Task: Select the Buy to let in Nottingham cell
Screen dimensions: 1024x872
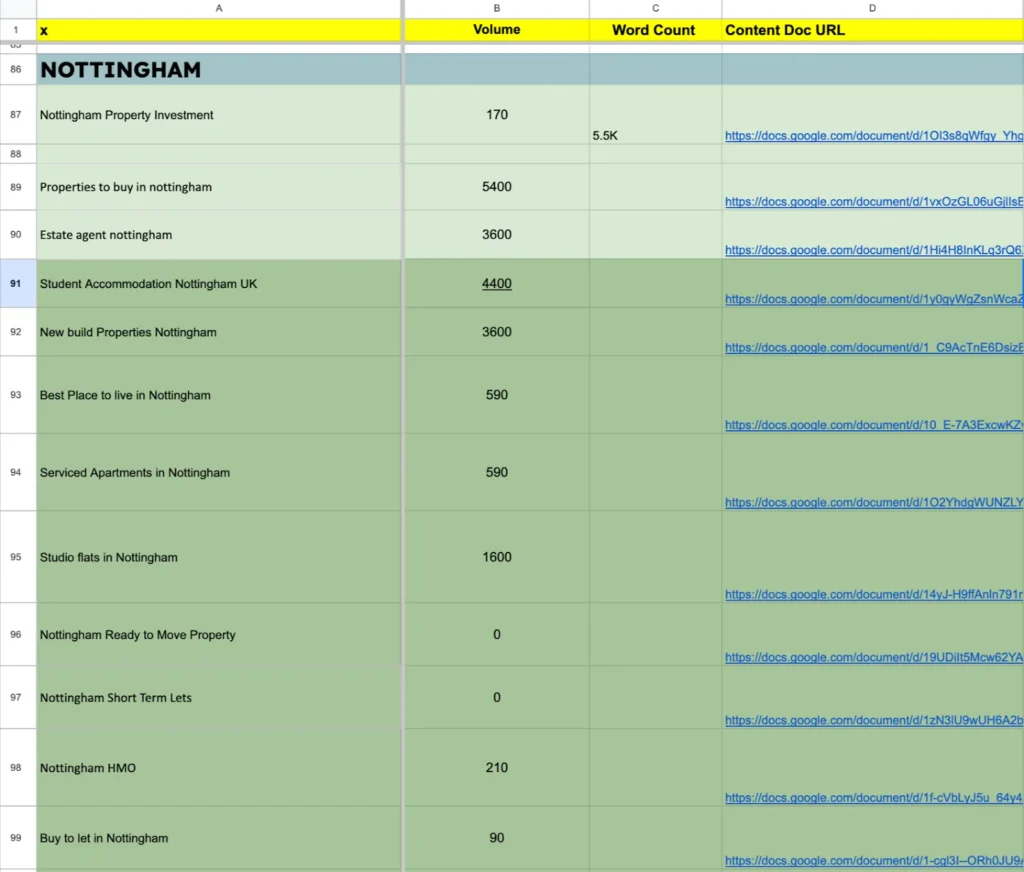Action: (219, 838)
